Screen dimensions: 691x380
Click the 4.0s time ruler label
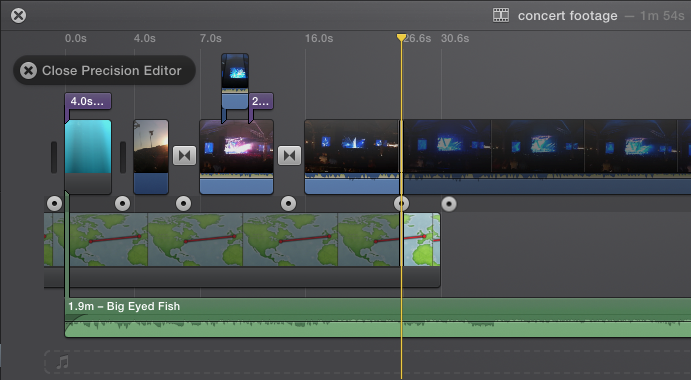[x=145, y=38]
